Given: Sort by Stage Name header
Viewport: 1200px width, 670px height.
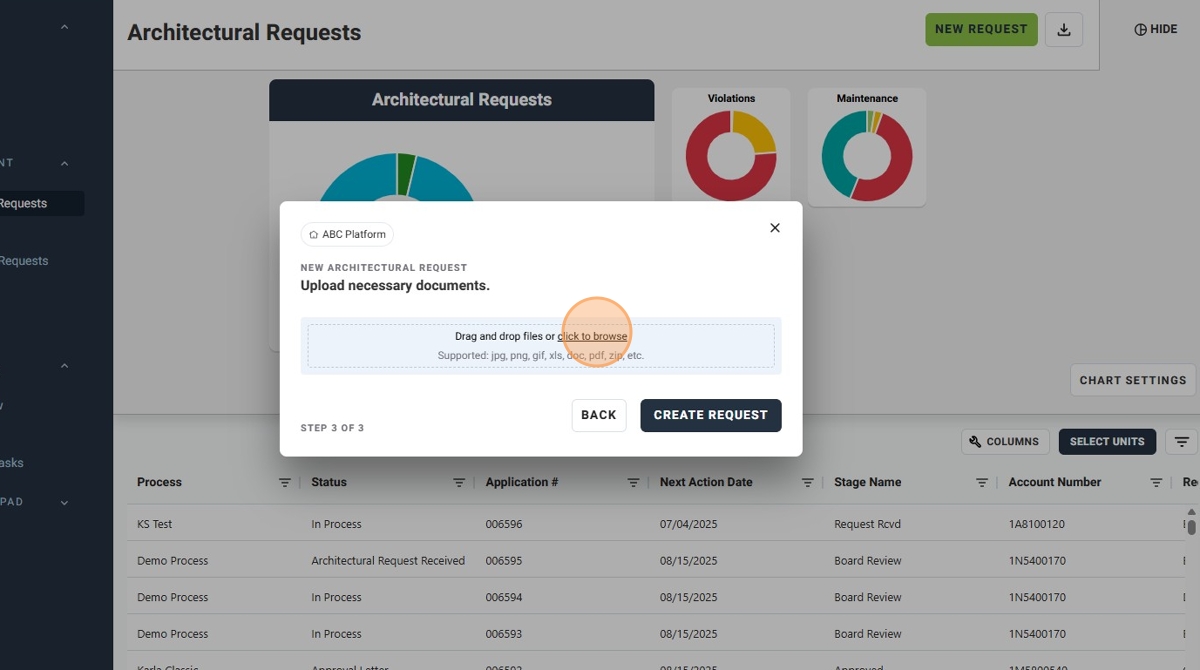Looking at the screenshot, I should [x=868, y=482].
